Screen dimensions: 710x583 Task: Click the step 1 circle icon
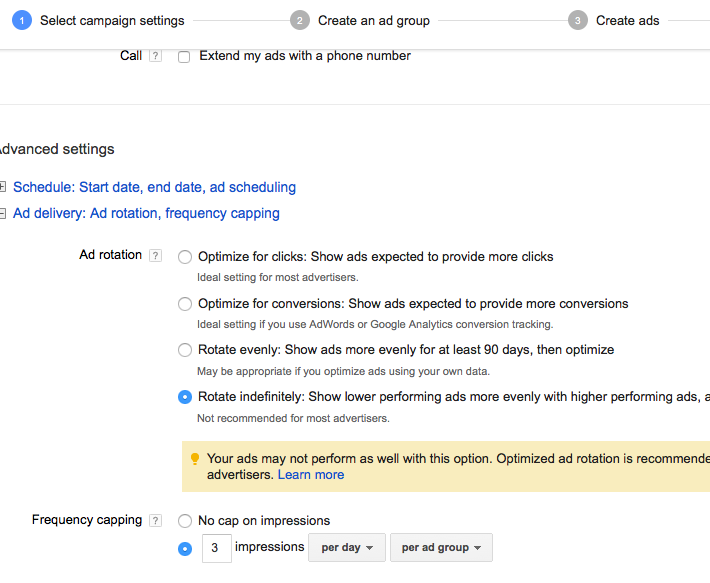(x=22, y=20)
